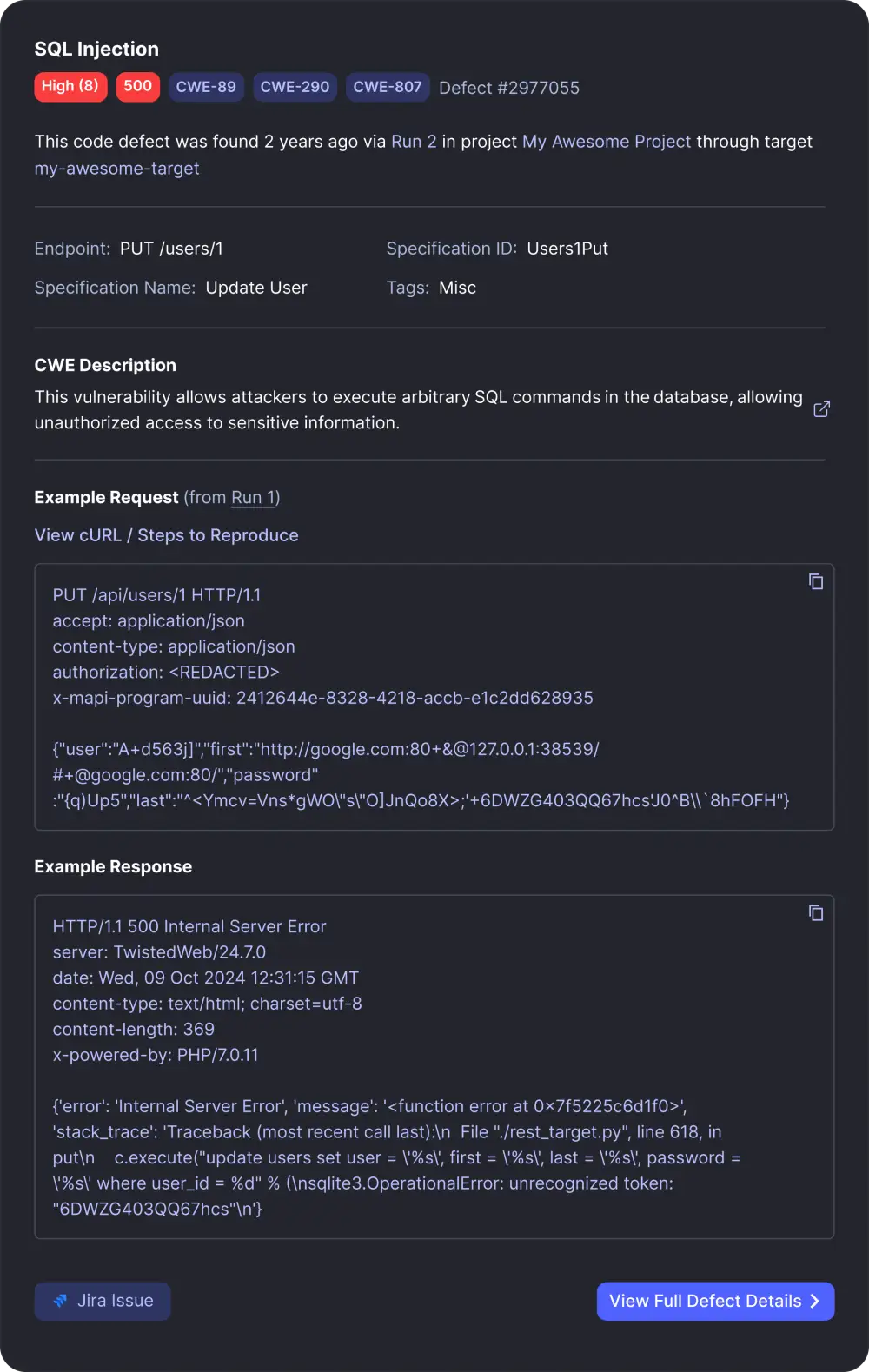Click the arrow icon in View Full Defect Details
The width and height of the screenshot is (869, 1372).
pos(814,1301)
